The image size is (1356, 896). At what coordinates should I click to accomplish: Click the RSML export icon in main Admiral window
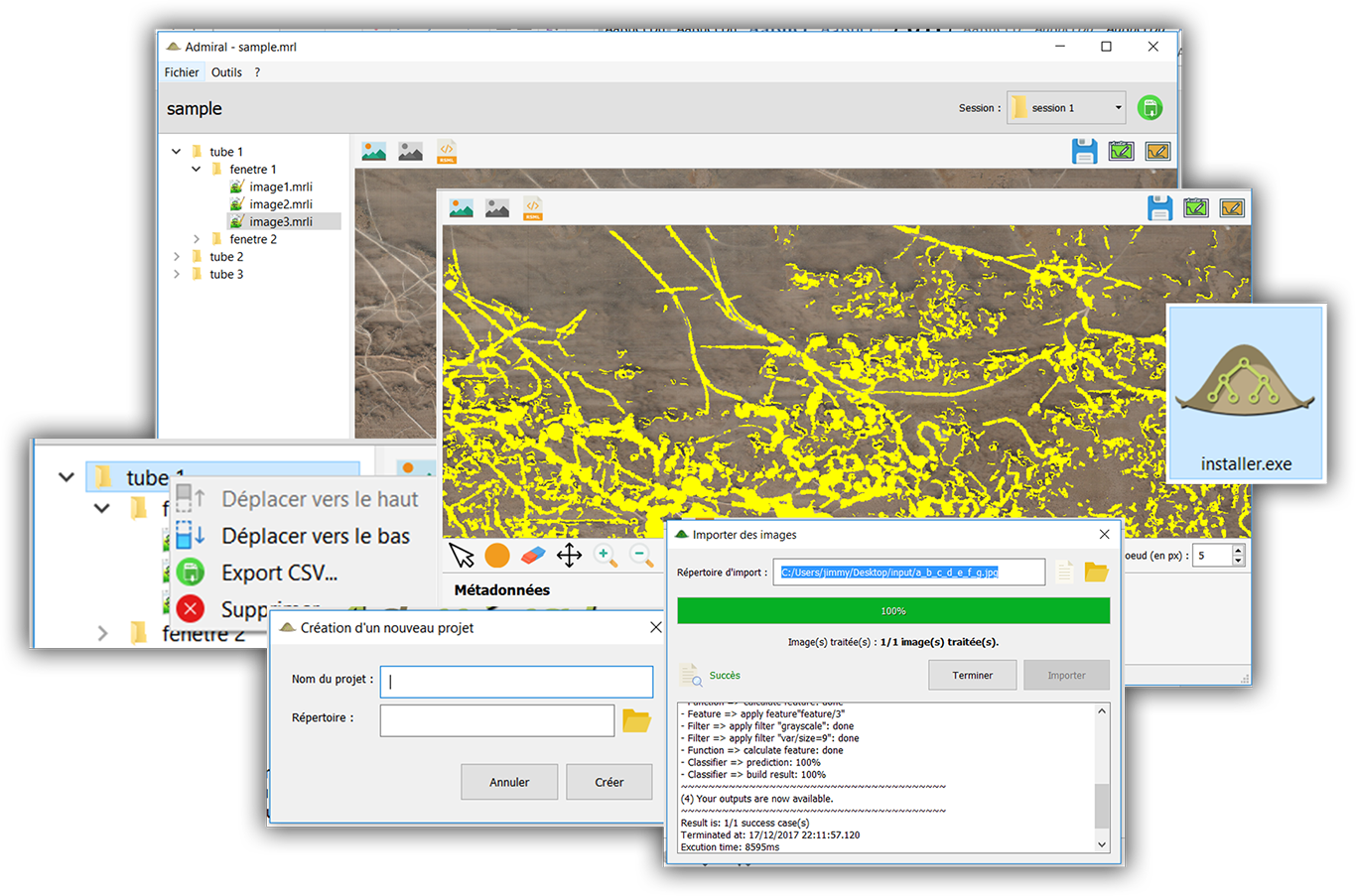447,151
